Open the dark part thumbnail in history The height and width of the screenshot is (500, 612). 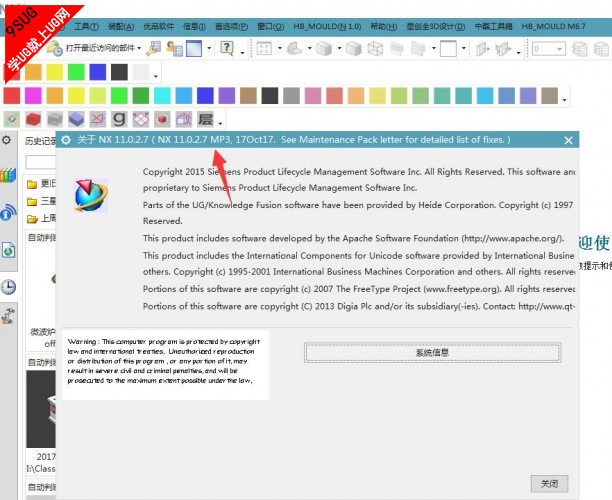[x=41, y=409]
